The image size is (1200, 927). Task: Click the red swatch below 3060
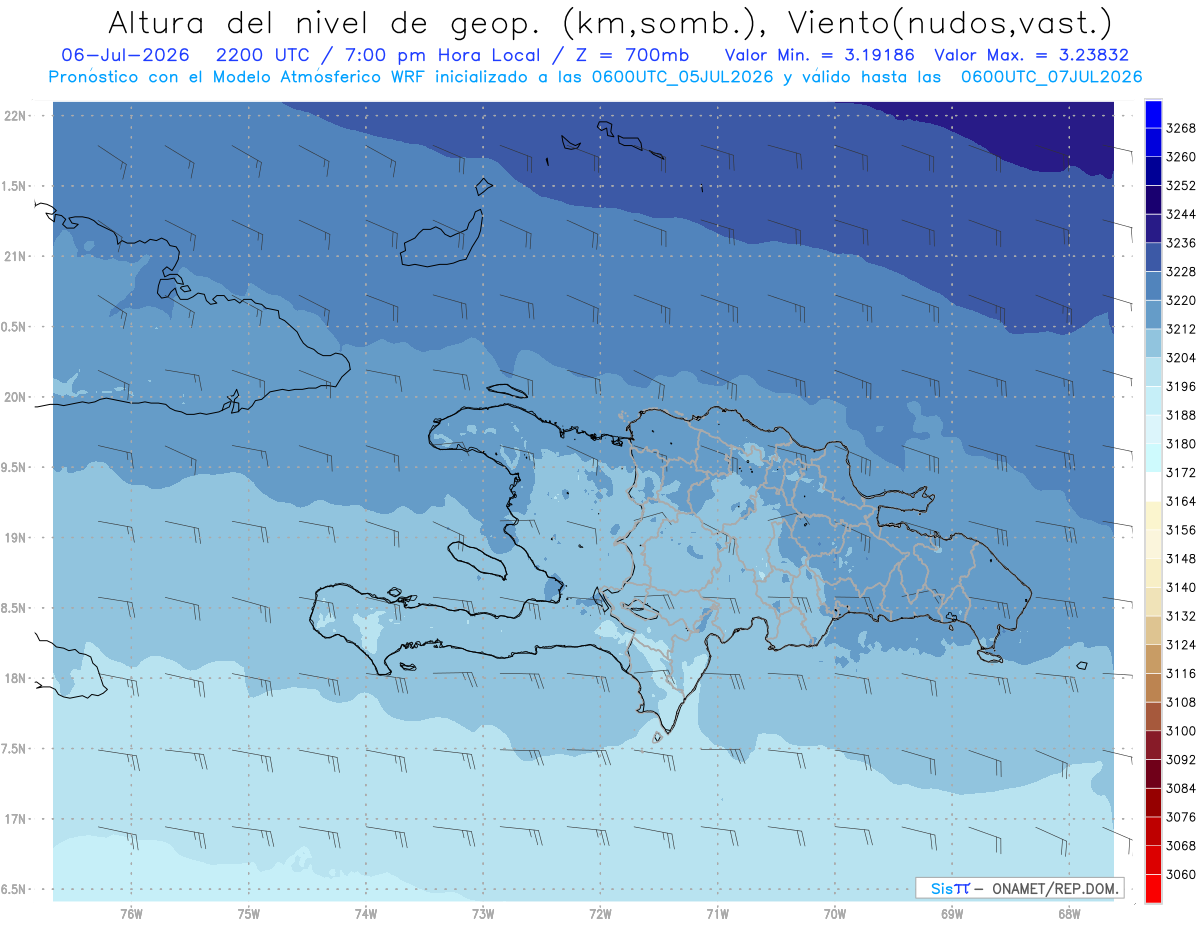point(1153,888)
